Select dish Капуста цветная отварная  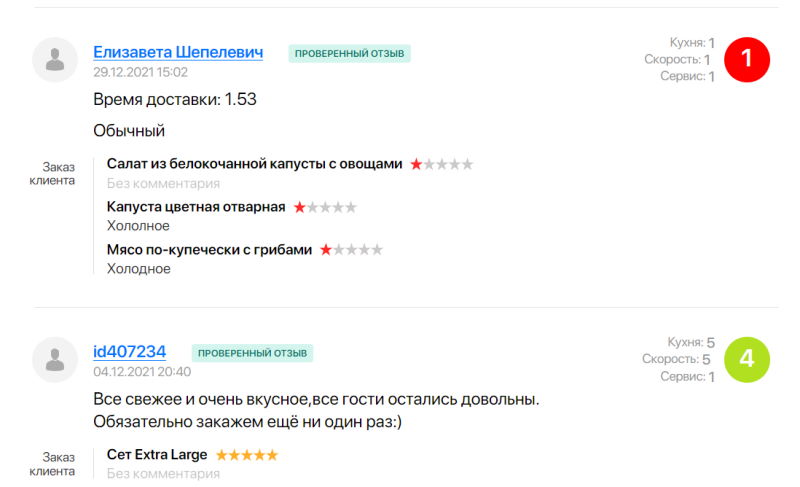(196, 207)
